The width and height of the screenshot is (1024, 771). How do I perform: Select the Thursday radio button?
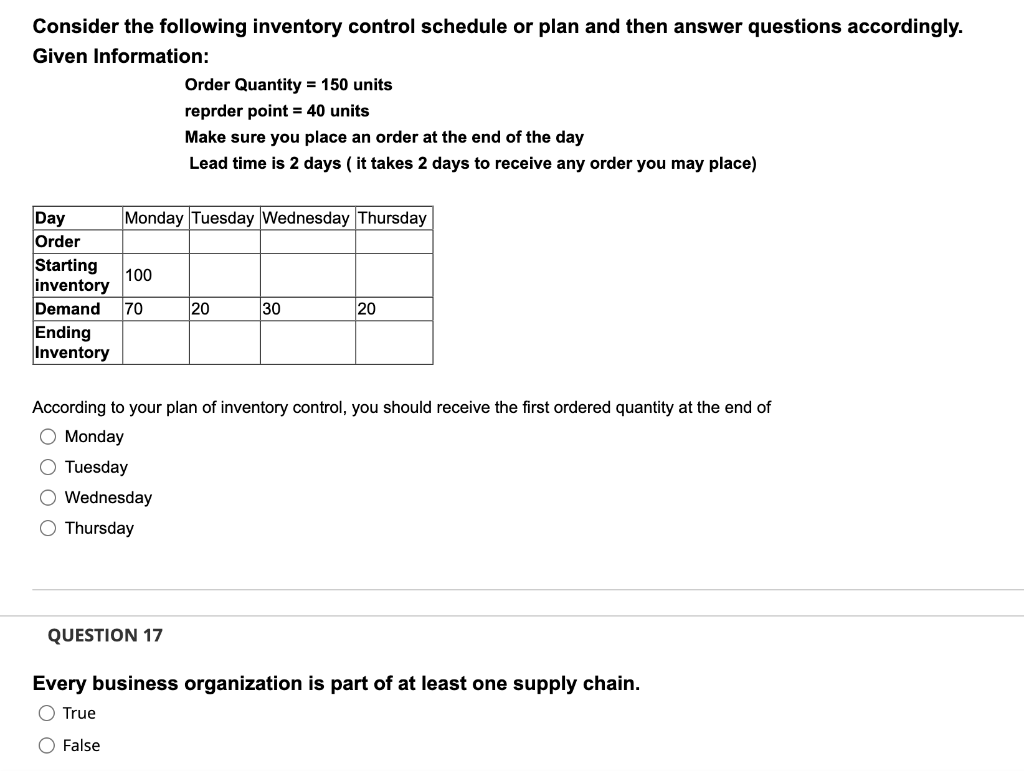[47, 528]
